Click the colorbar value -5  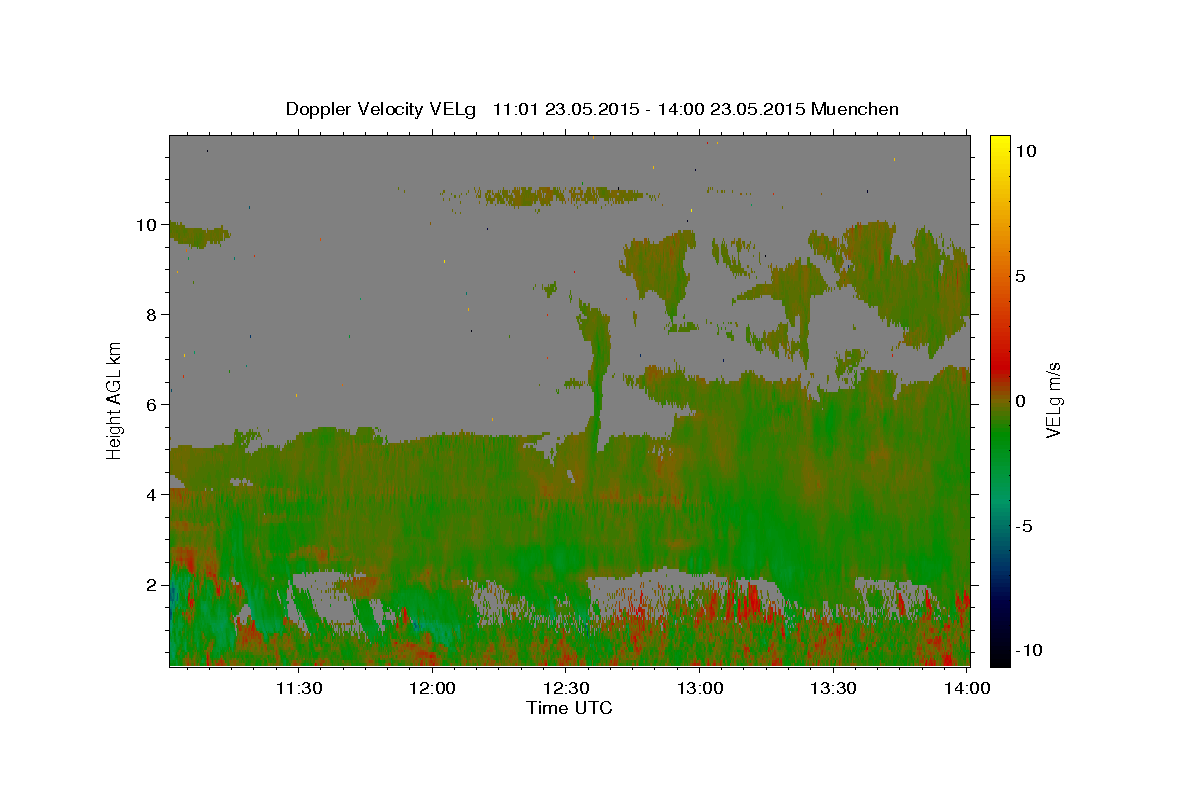[x=1023, y=526]
